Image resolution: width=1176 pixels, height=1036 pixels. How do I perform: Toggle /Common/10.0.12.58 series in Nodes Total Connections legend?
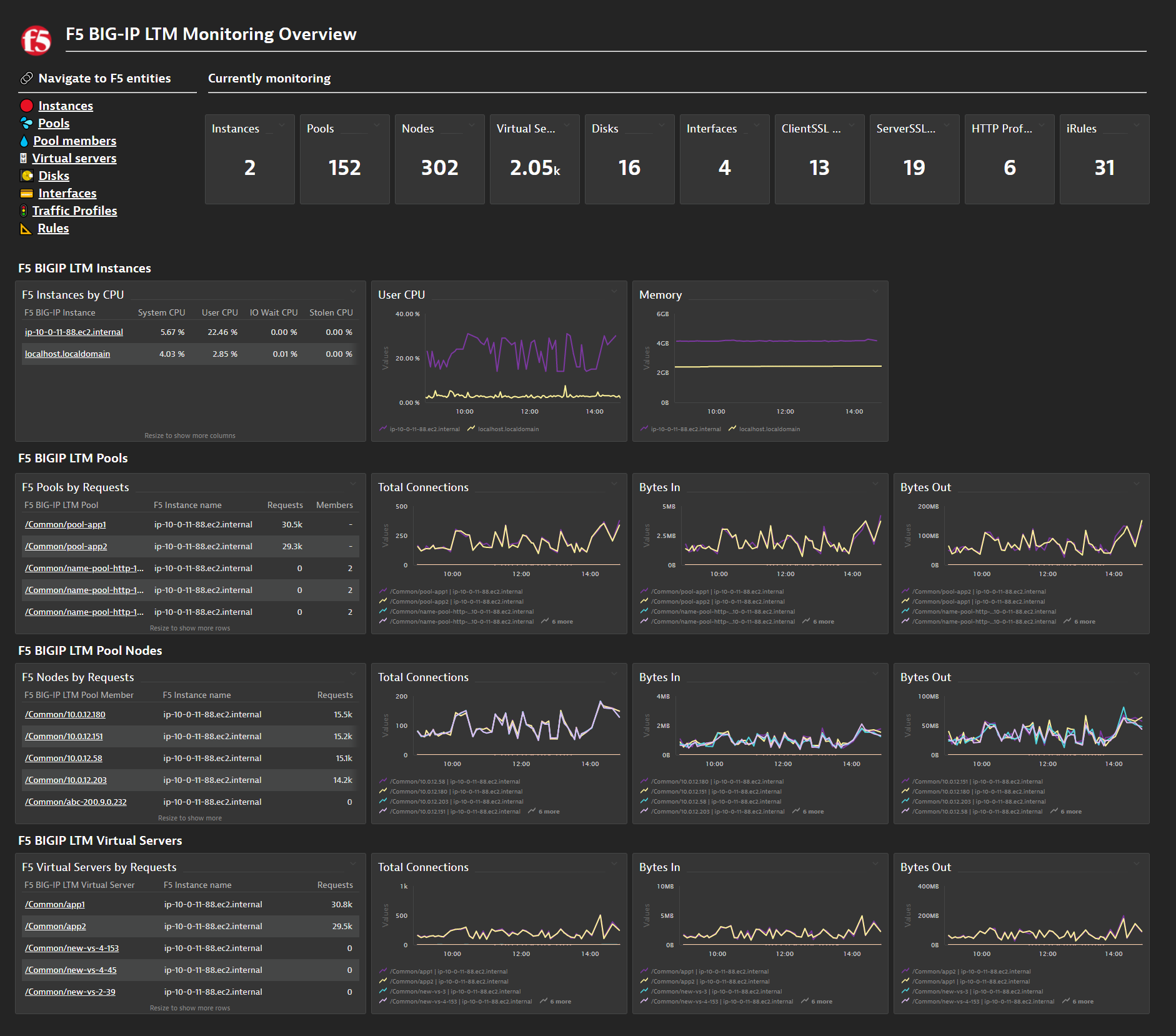(x=450, y=781)
